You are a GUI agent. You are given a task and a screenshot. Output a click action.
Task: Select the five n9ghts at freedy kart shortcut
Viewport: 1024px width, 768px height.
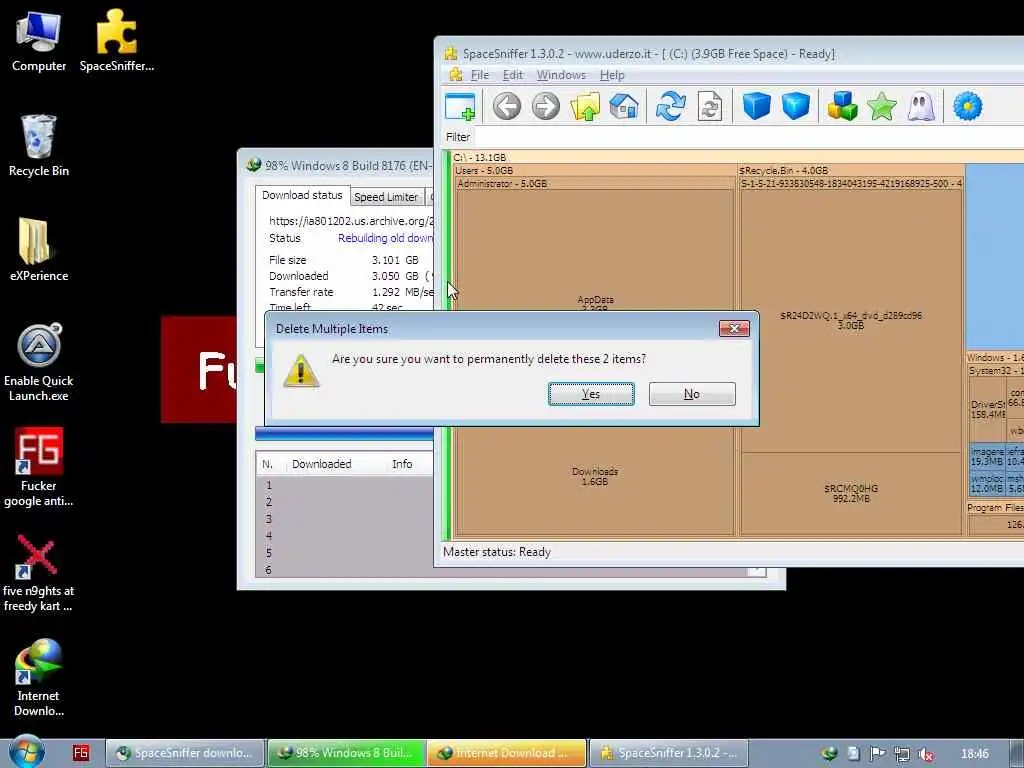[39, 573]
